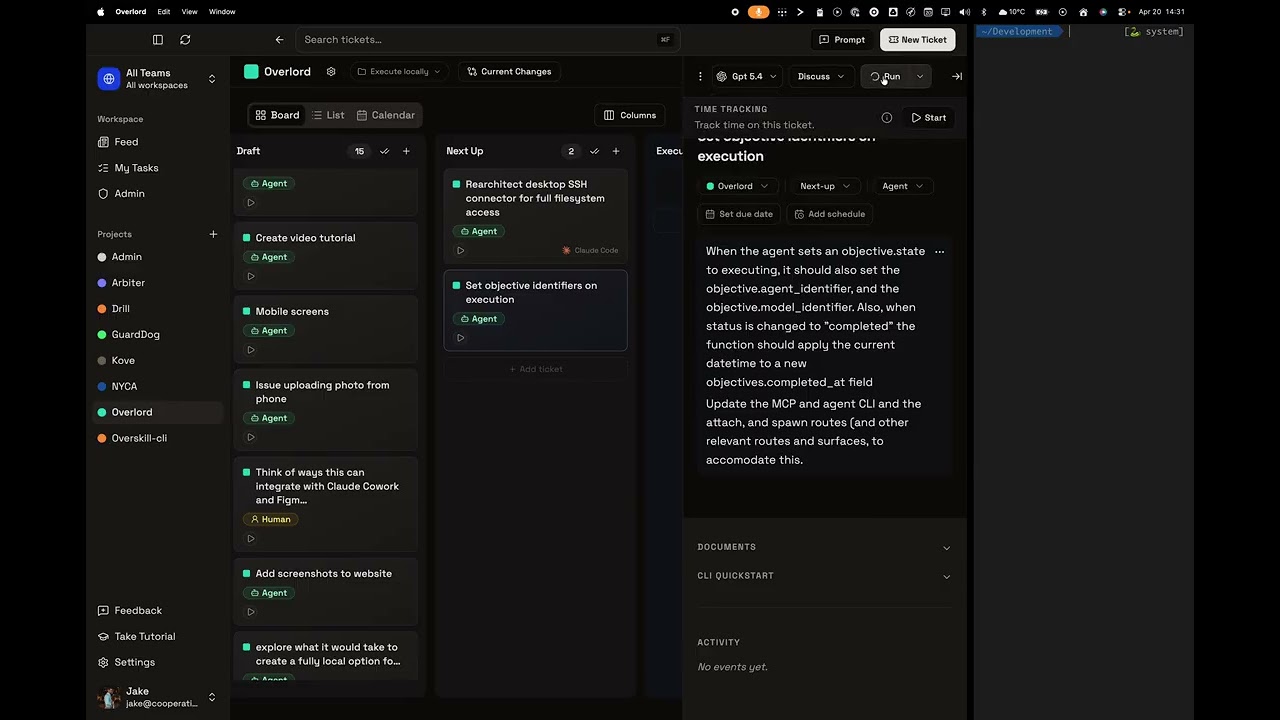
Task: Add ticket to Draft column plus
Action: (406, 151)
